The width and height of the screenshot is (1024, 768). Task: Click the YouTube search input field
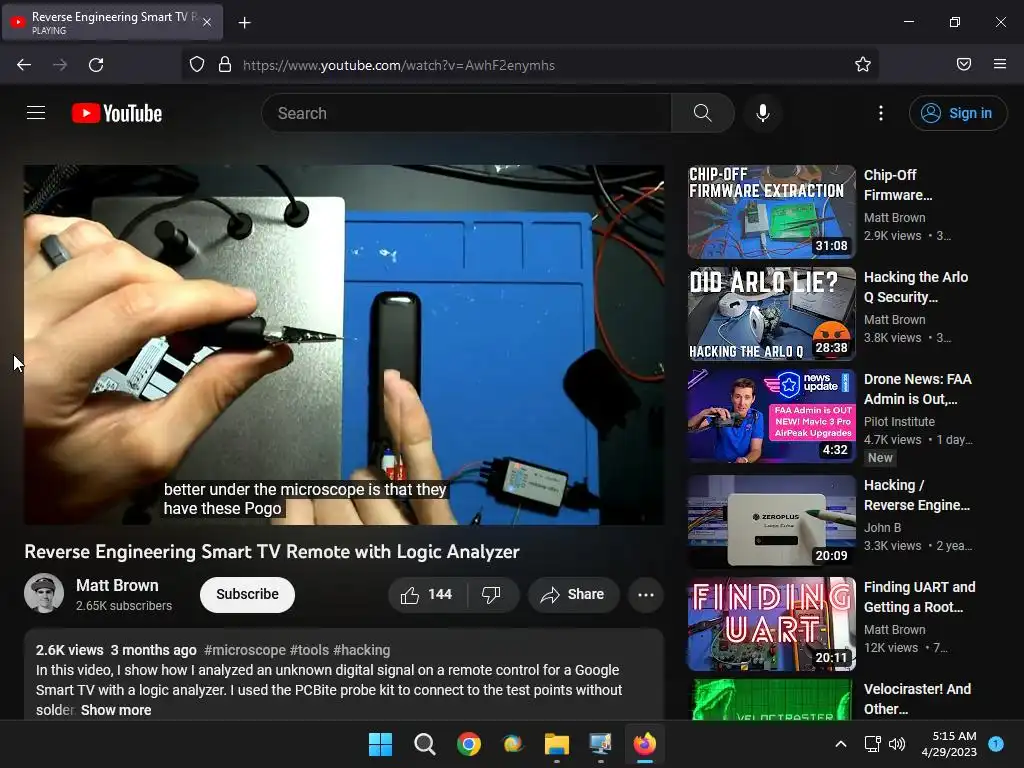(466, 113)
